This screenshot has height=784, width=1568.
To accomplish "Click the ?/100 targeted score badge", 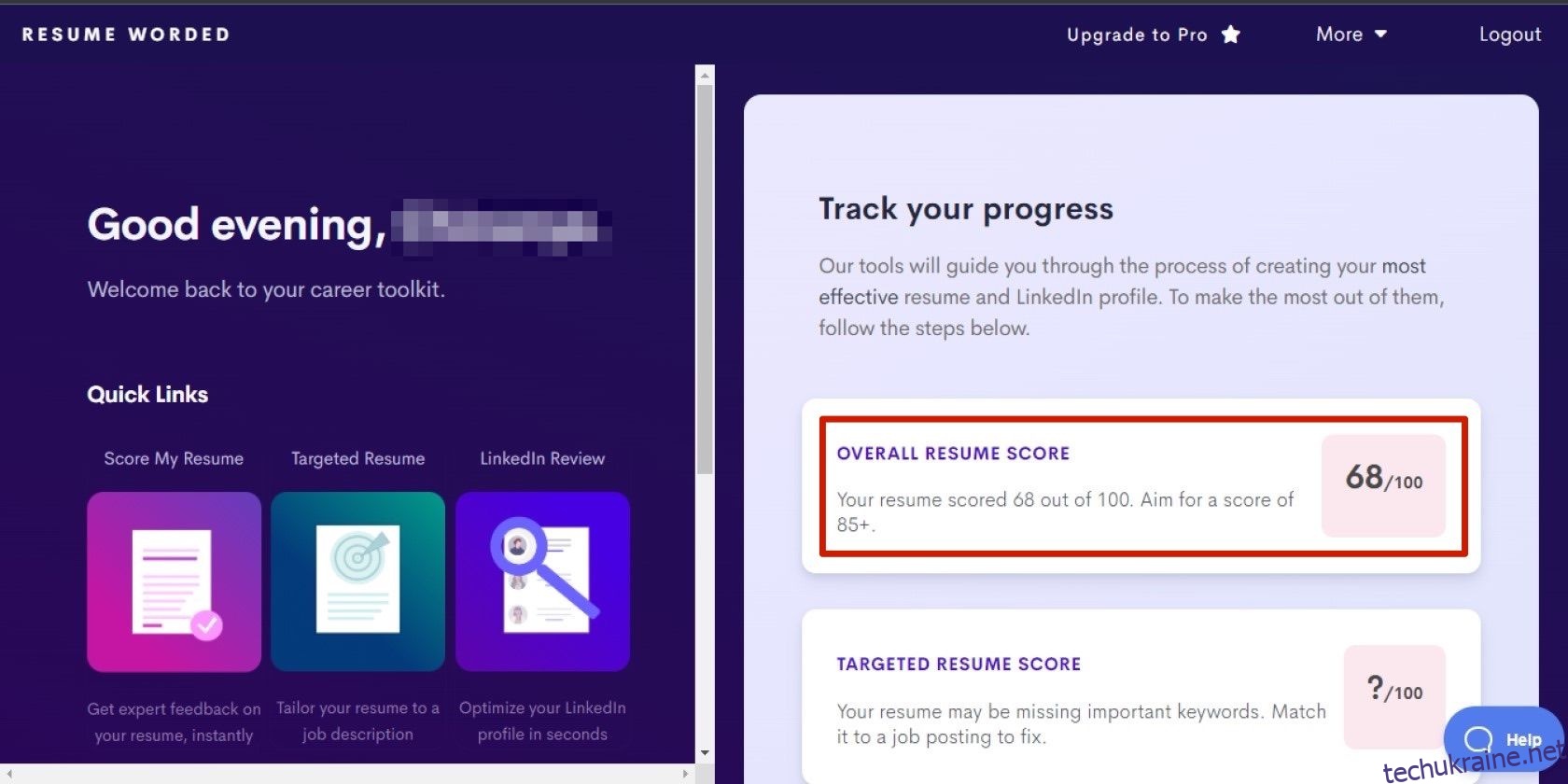I will 1394,696.
